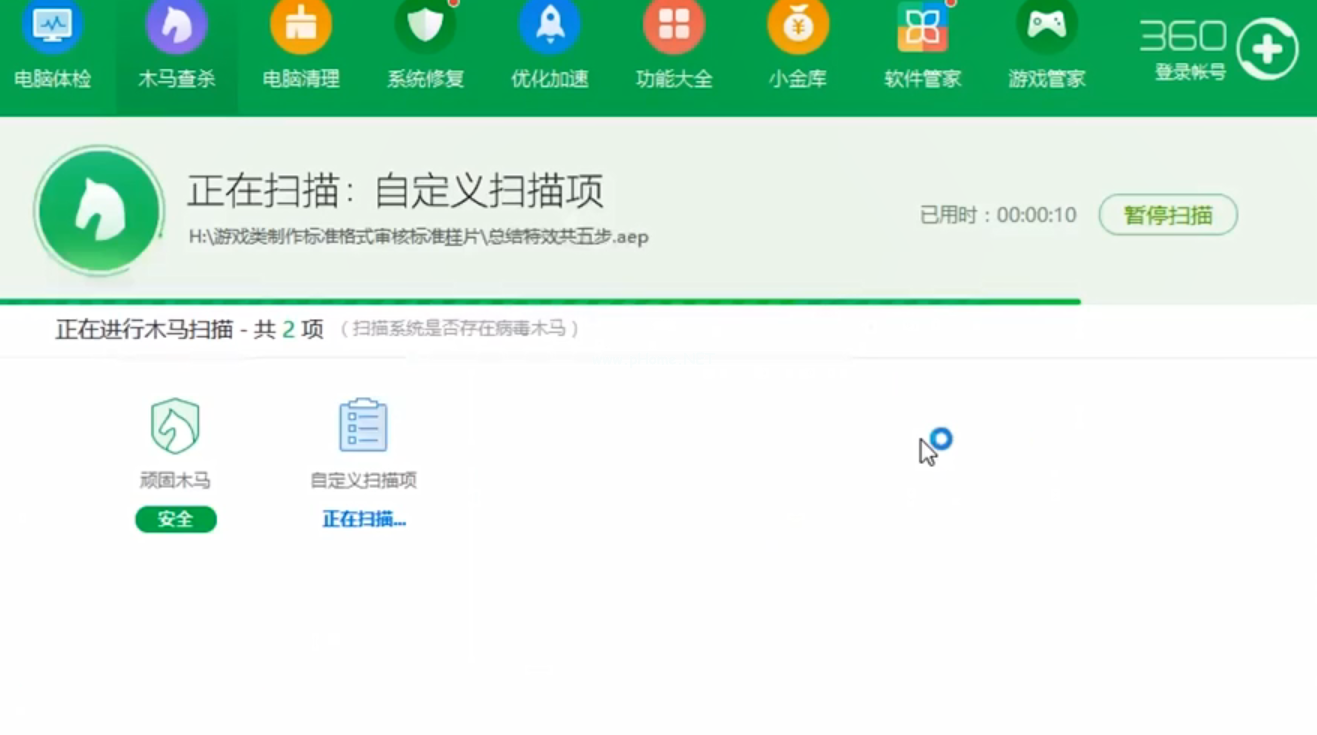Click the scanned file path ending in .aep
The image size is (1317, 735).
pos(418,237)
